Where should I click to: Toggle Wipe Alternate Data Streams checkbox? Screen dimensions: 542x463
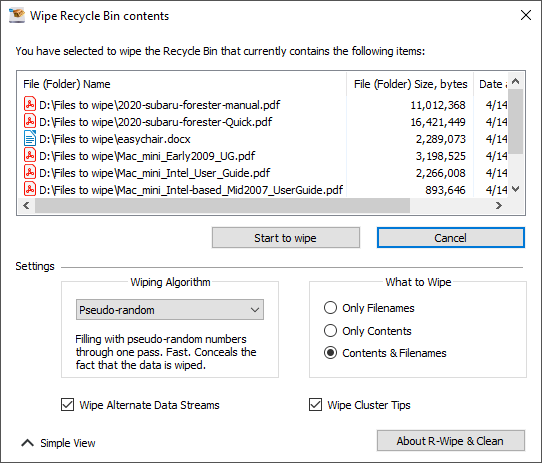click(x=67, y=405)
